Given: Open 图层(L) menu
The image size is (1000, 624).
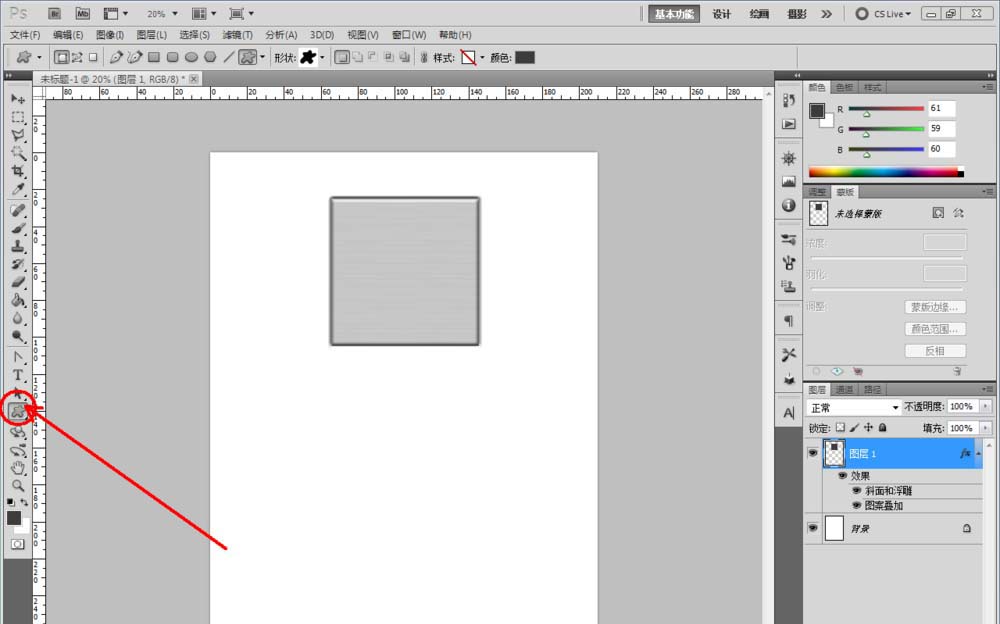Looking at the screenshot, I should coord(152,35).
